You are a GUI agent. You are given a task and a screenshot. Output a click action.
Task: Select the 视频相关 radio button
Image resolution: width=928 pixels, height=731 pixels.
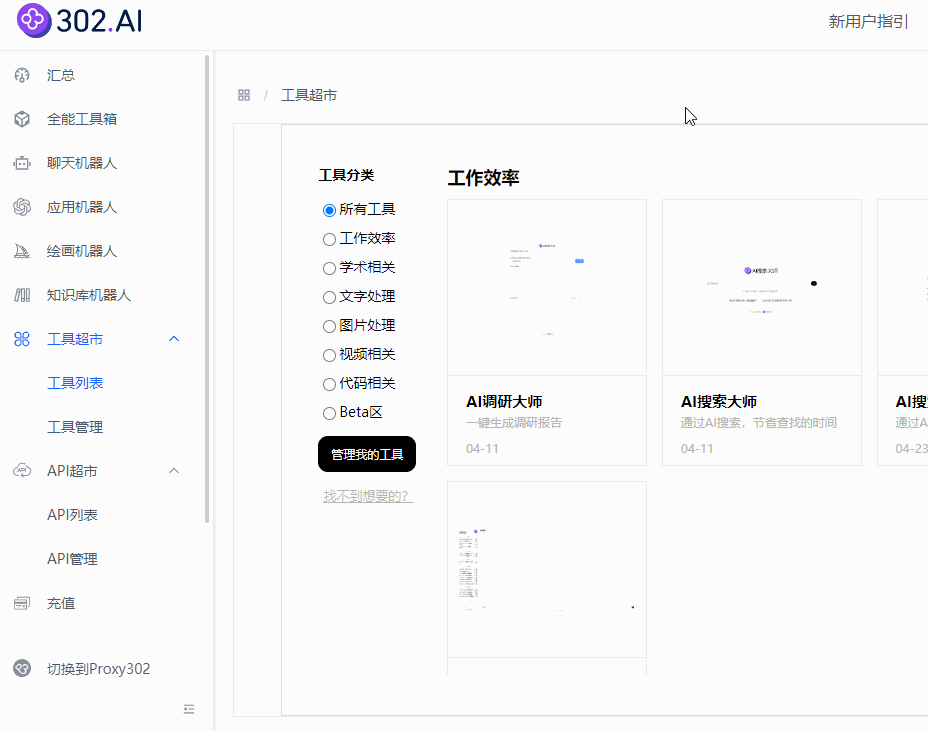(329, 355)
